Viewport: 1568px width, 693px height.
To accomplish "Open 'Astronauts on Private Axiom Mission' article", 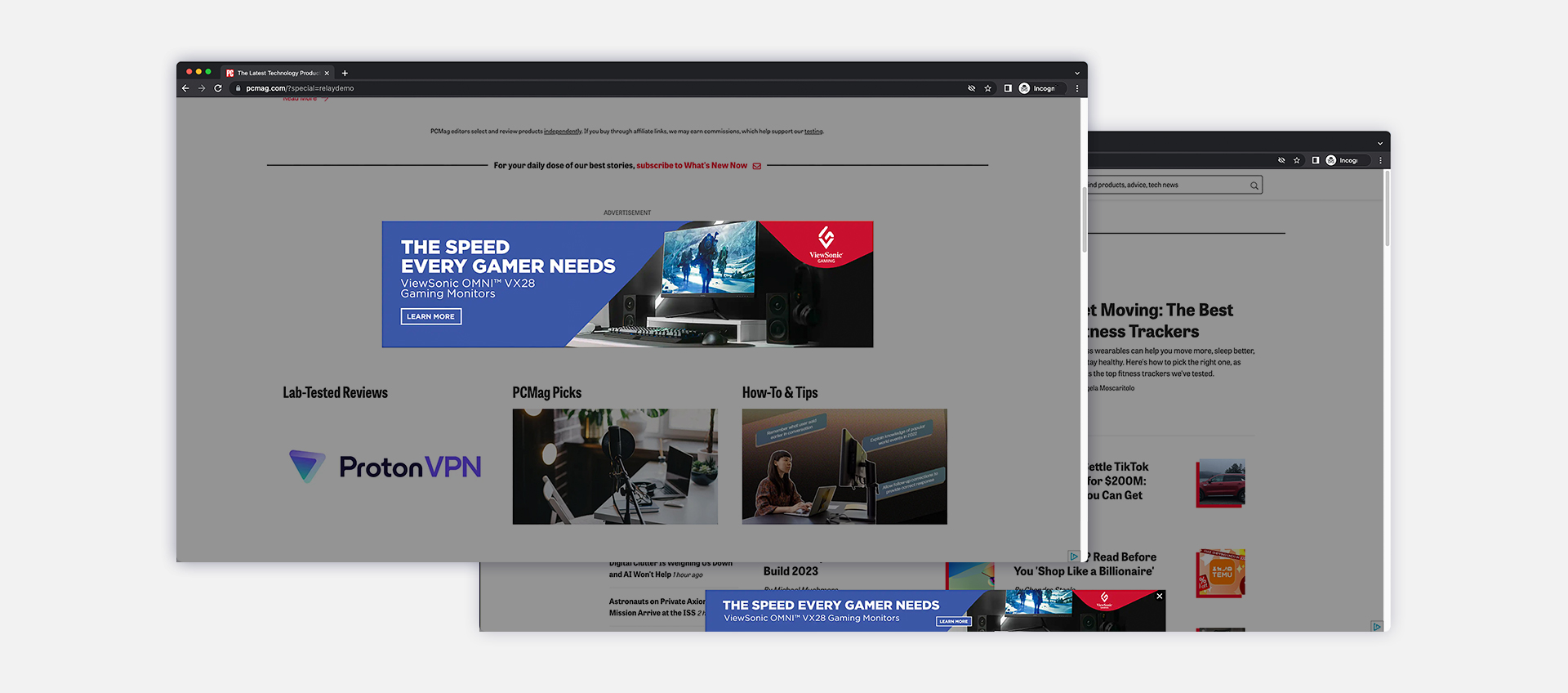I will coord(657,607).
